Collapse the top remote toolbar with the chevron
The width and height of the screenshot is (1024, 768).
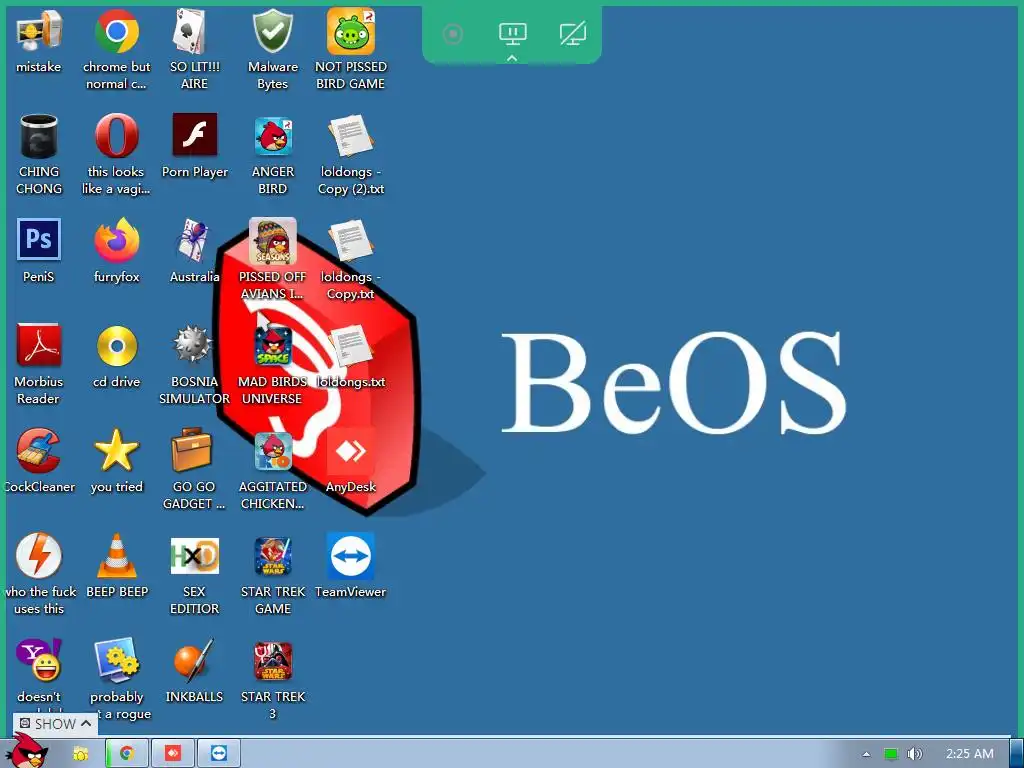(512, 58)
